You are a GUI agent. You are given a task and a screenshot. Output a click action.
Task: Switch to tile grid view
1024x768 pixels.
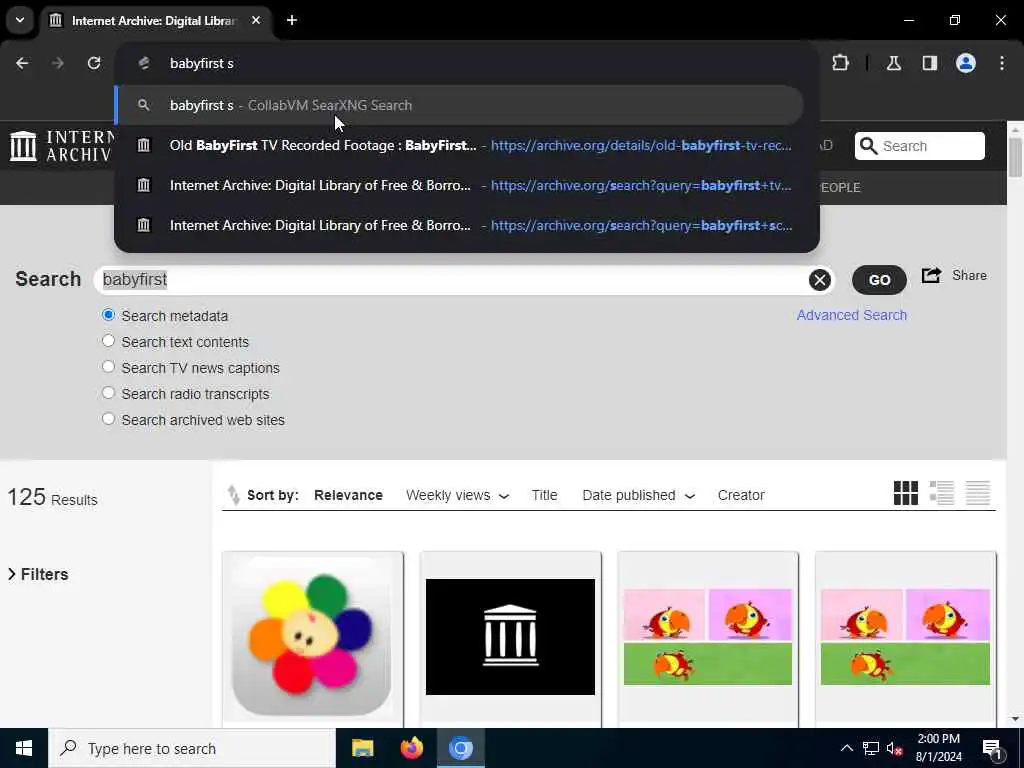(x=906, y=493)
